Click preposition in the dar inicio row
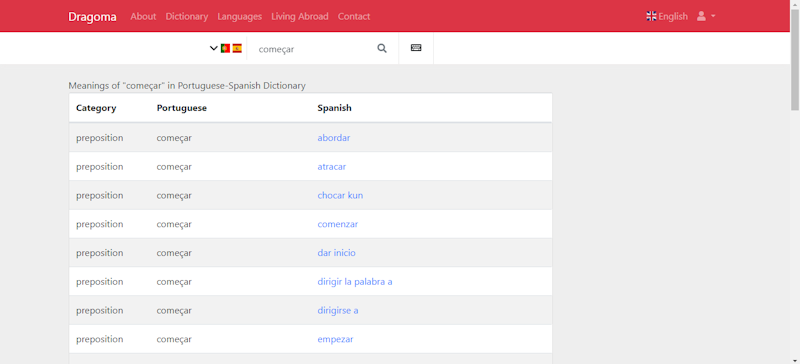The image size is (800, 364). (x=99, y=253)
